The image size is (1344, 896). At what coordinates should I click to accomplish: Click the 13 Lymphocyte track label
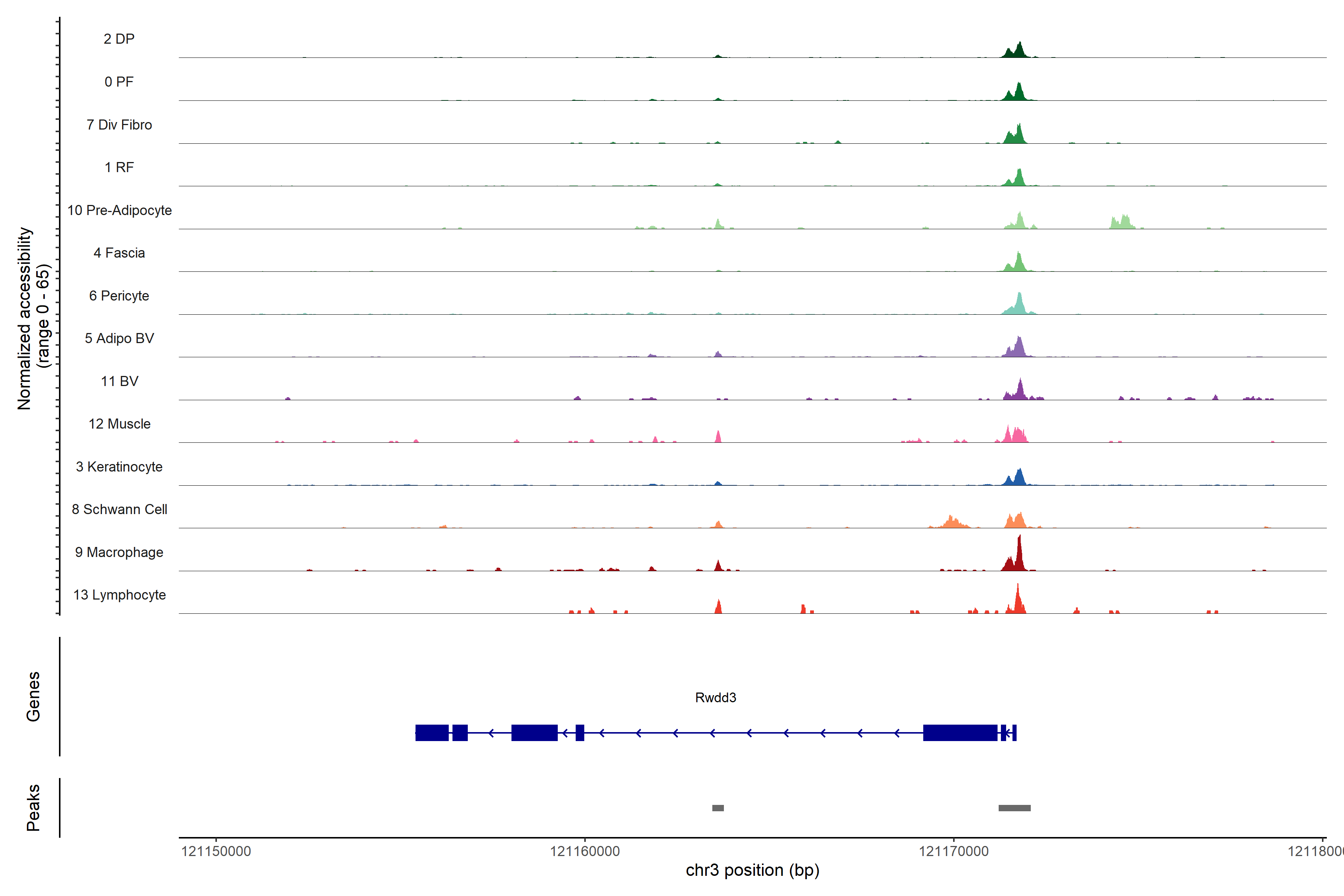[x=119, y=595]
